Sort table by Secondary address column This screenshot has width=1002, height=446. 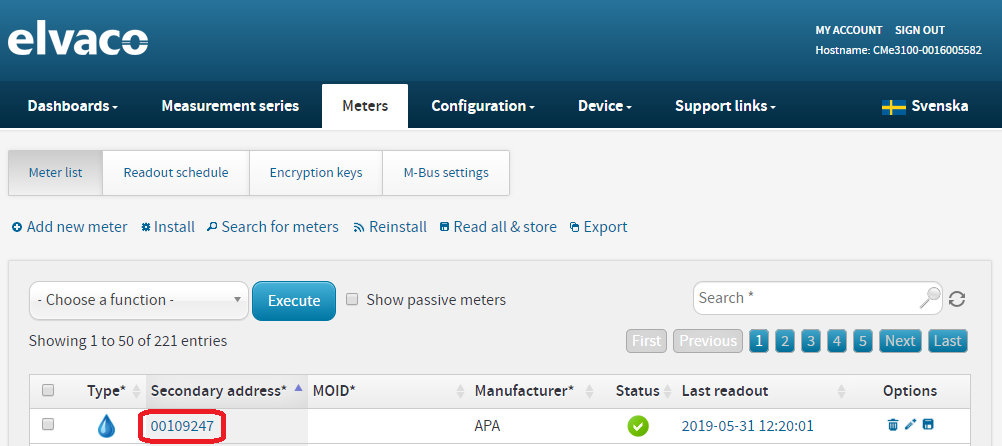click(x=218, y=391)
